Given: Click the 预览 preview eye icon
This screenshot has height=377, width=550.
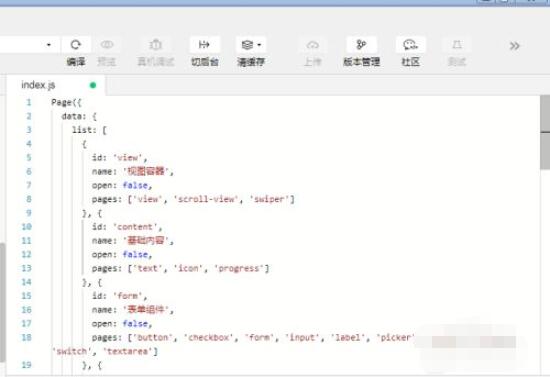Looking at the screenshot, I should [107, 45].
